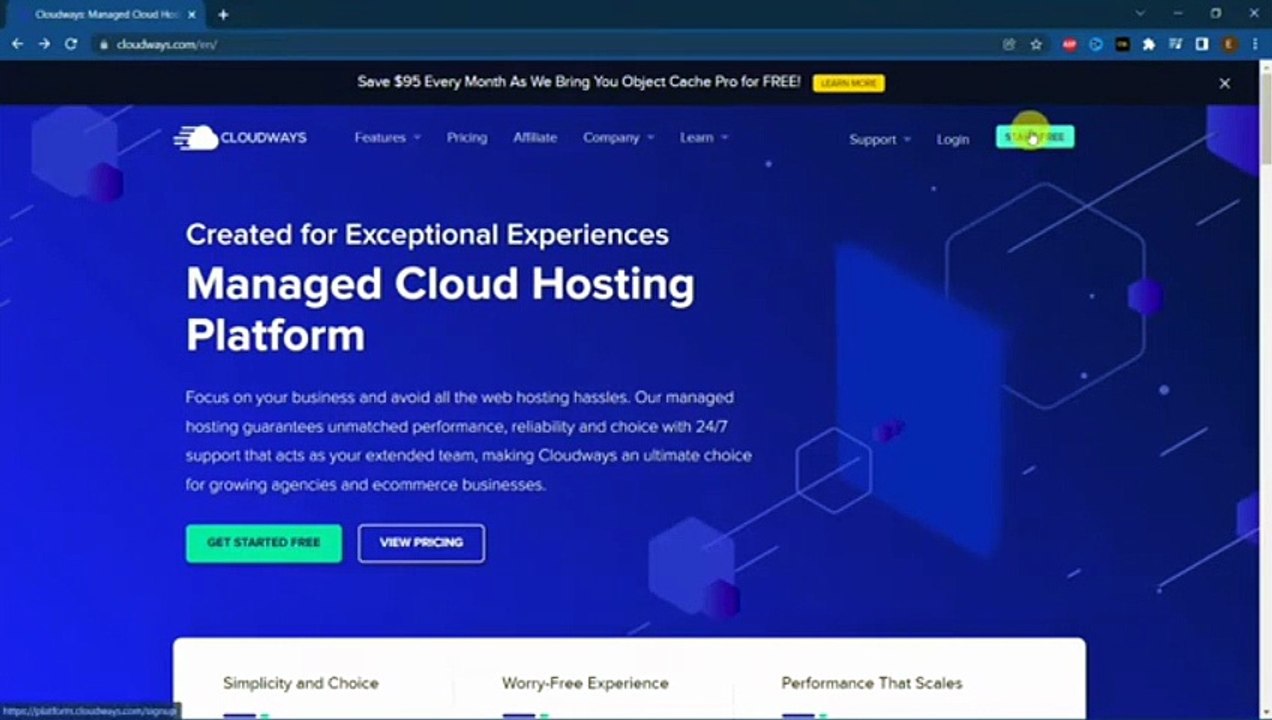Click the Get Started Free button
This screenshot has height=720, width=1272.
click(x=264, y=543)
